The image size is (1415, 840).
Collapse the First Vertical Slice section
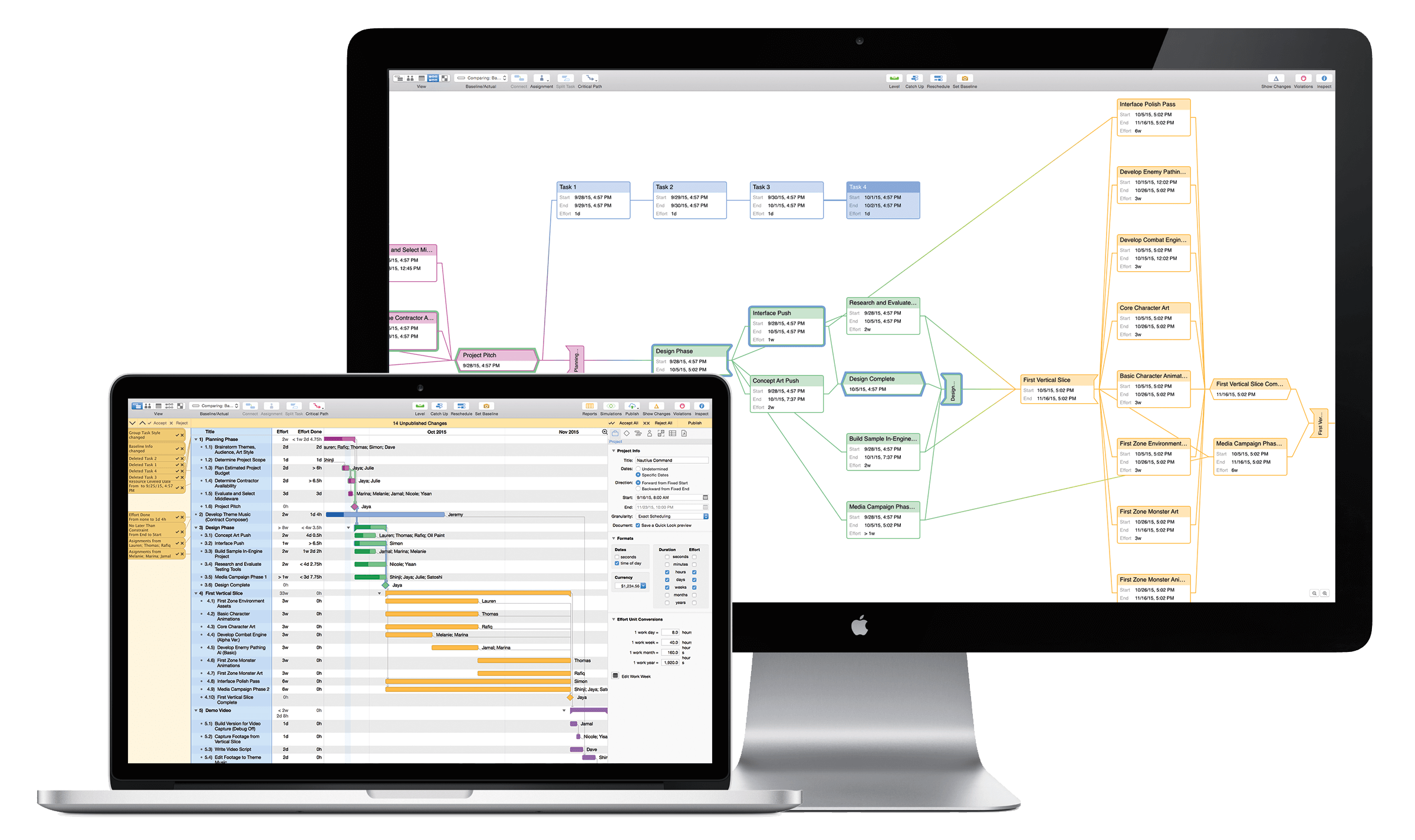pyautogui.click(x=196, y=593)
